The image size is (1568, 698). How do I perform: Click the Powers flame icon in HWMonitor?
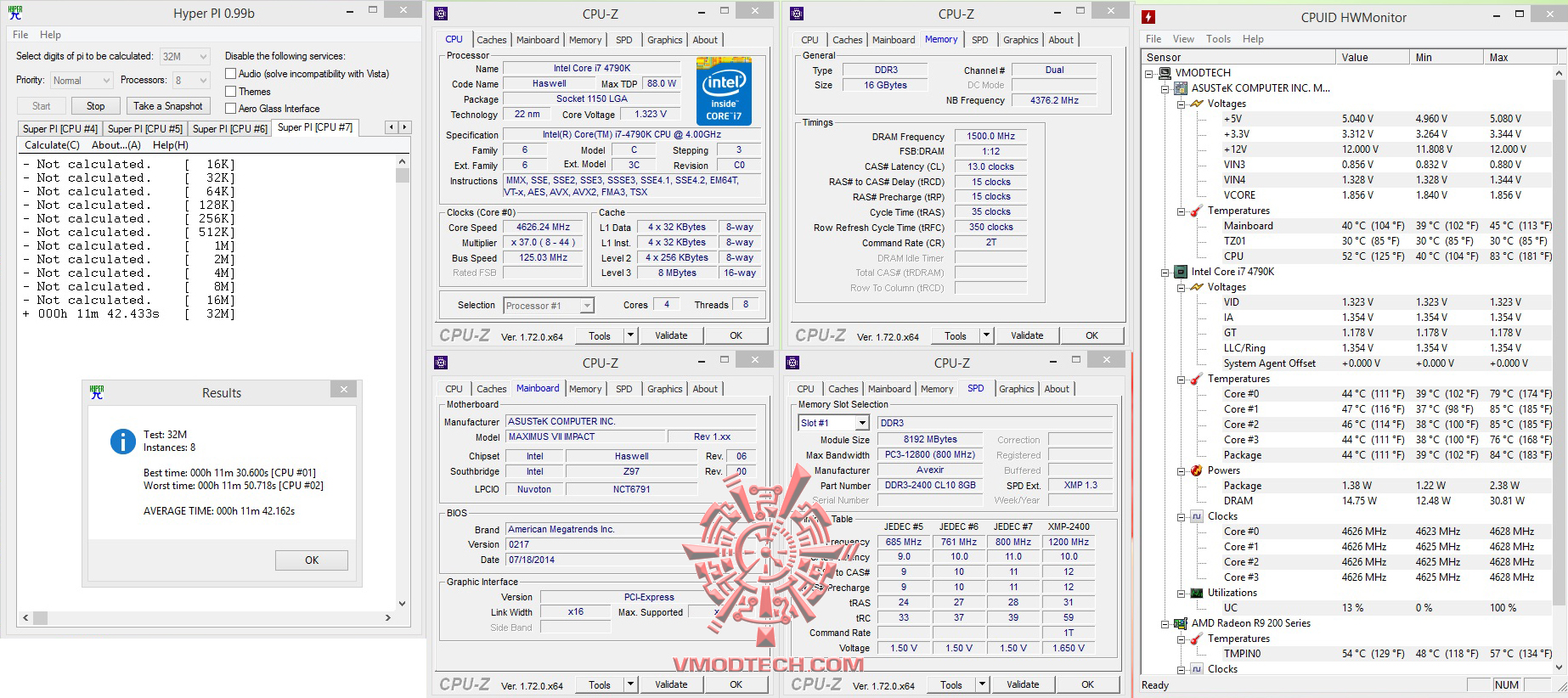pos(1197,470)
